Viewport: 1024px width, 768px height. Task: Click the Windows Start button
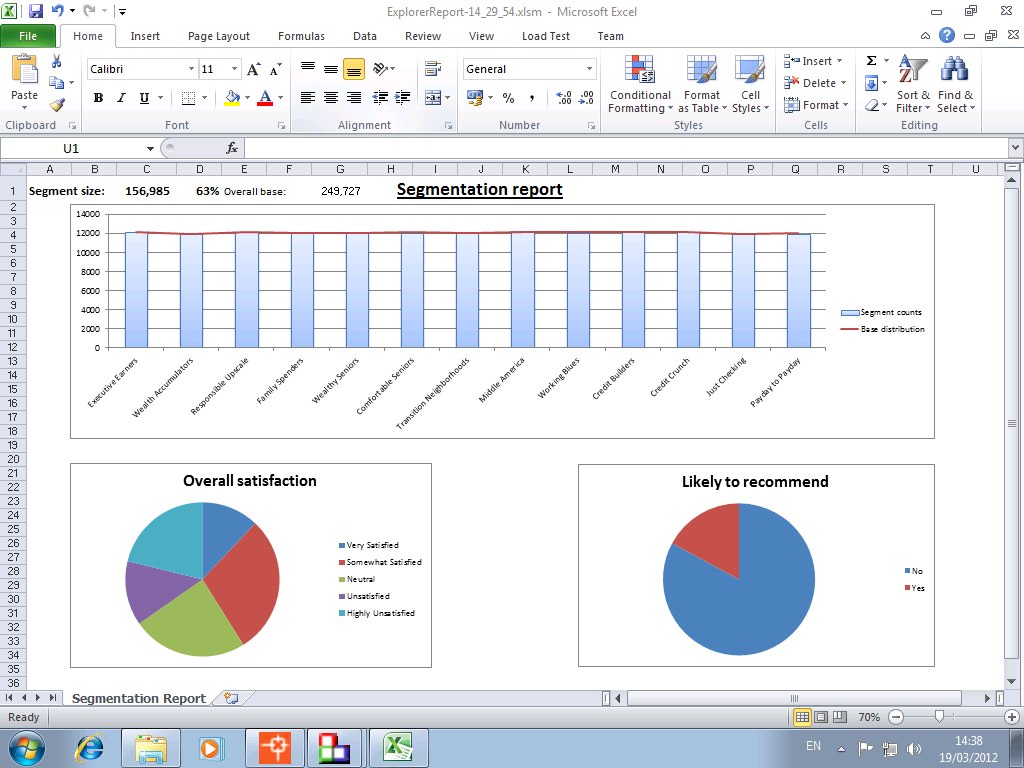click(26, 747)
